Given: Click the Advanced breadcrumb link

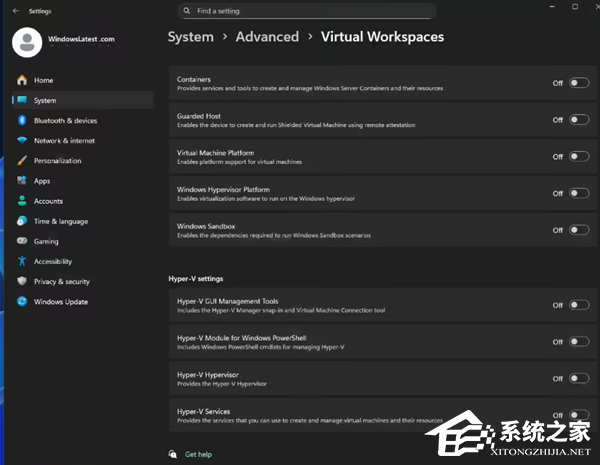Looking at the screenshot, I should [267, 37].
